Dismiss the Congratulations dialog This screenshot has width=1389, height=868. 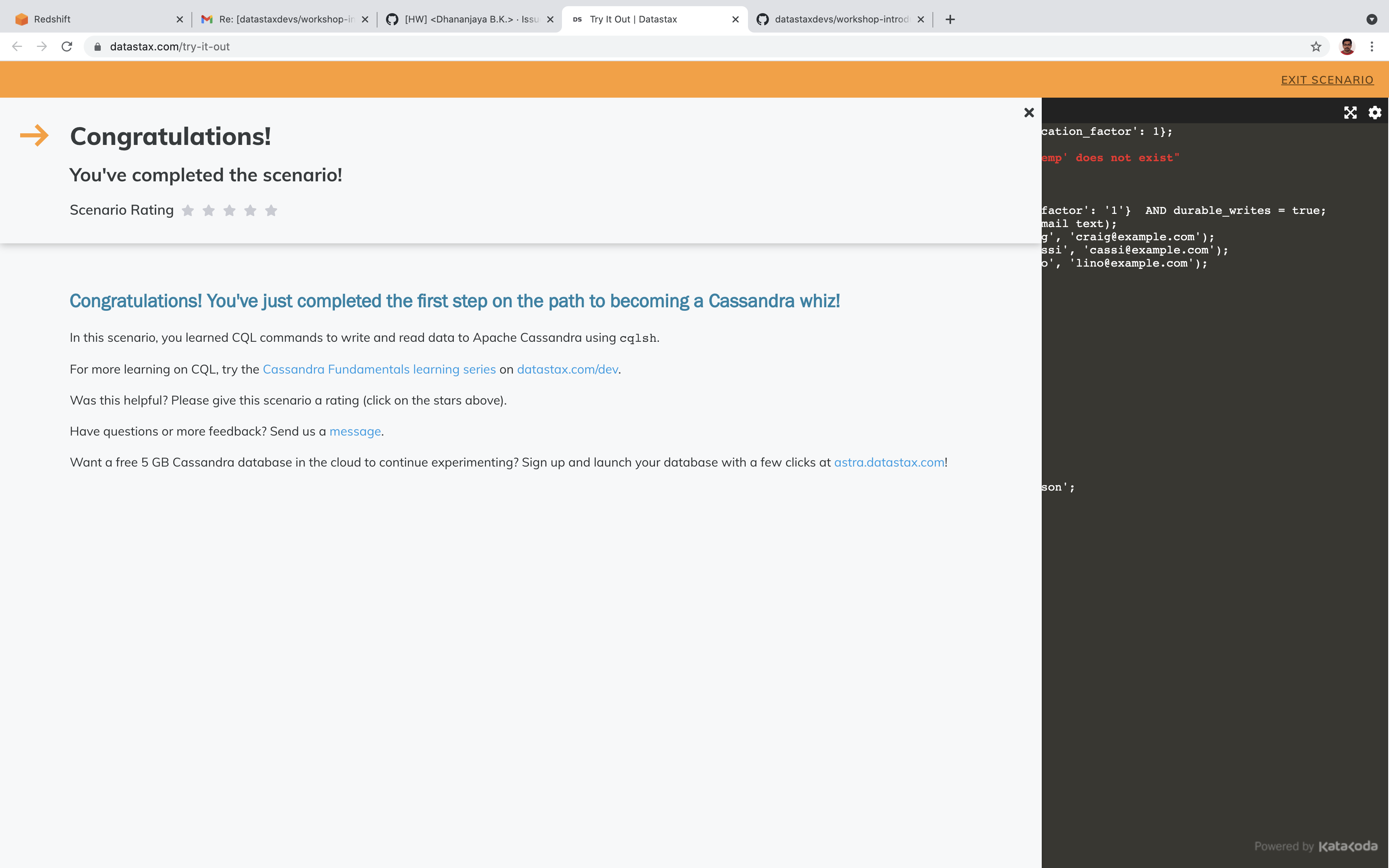tap(1028, 112)
